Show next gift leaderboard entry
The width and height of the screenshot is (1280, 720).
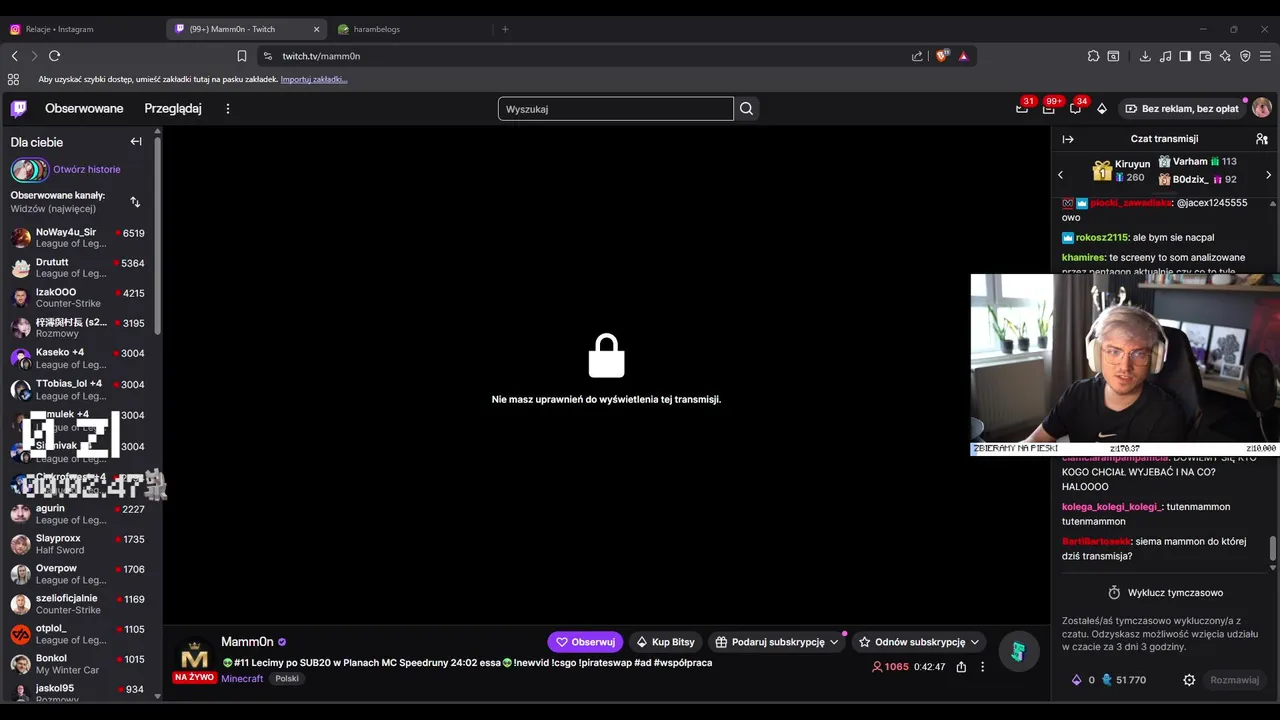coord(1268,175)
